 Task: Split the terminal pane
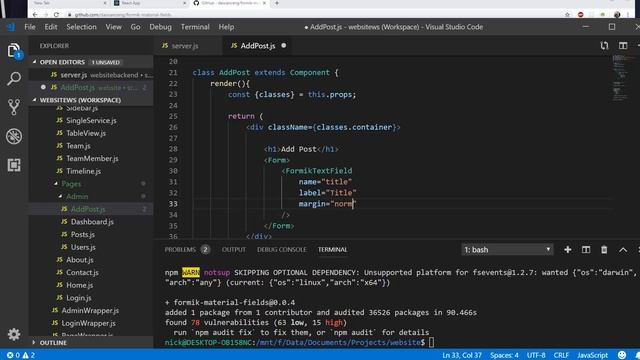586,249
